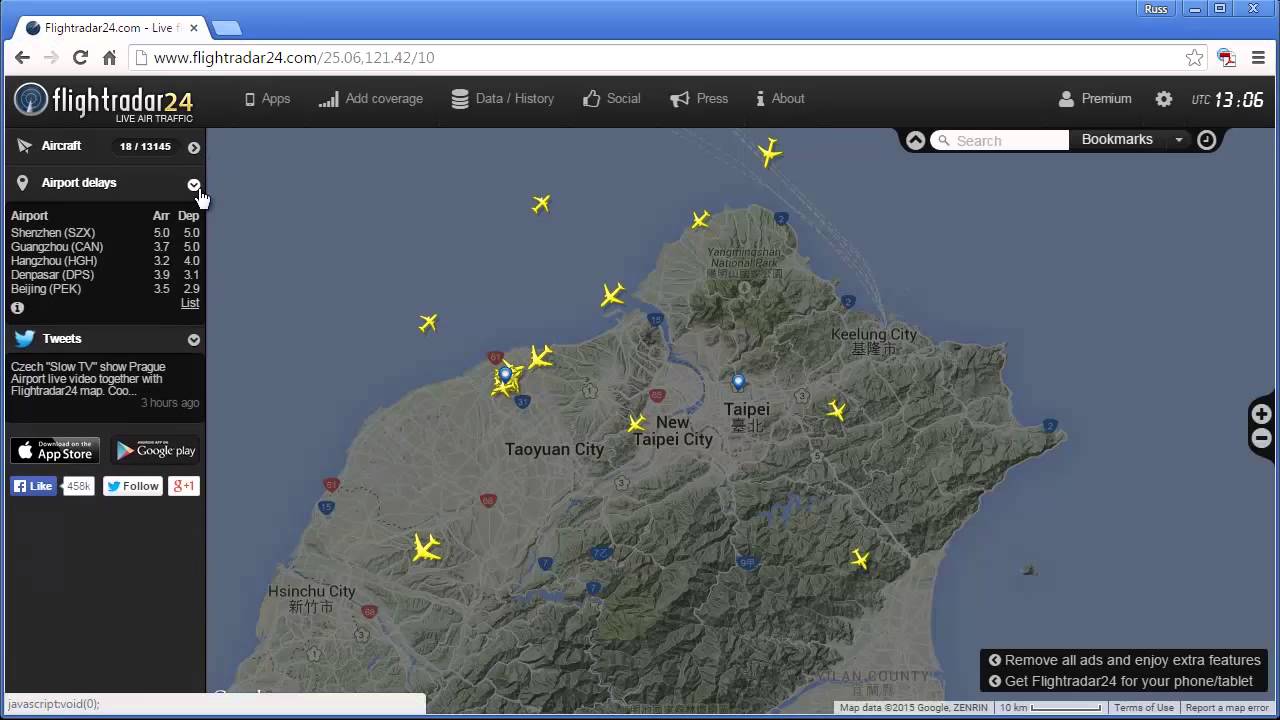
Task: Select the aircraft over sea northwest top
Action: click(541, 204)
